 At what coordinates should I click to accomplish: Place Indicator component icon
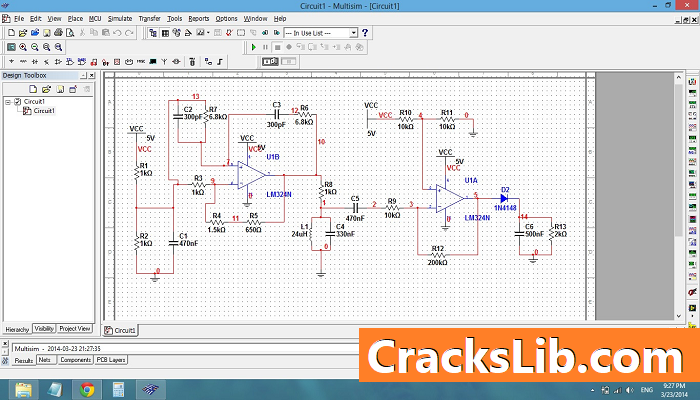click(x=117, y=62)
